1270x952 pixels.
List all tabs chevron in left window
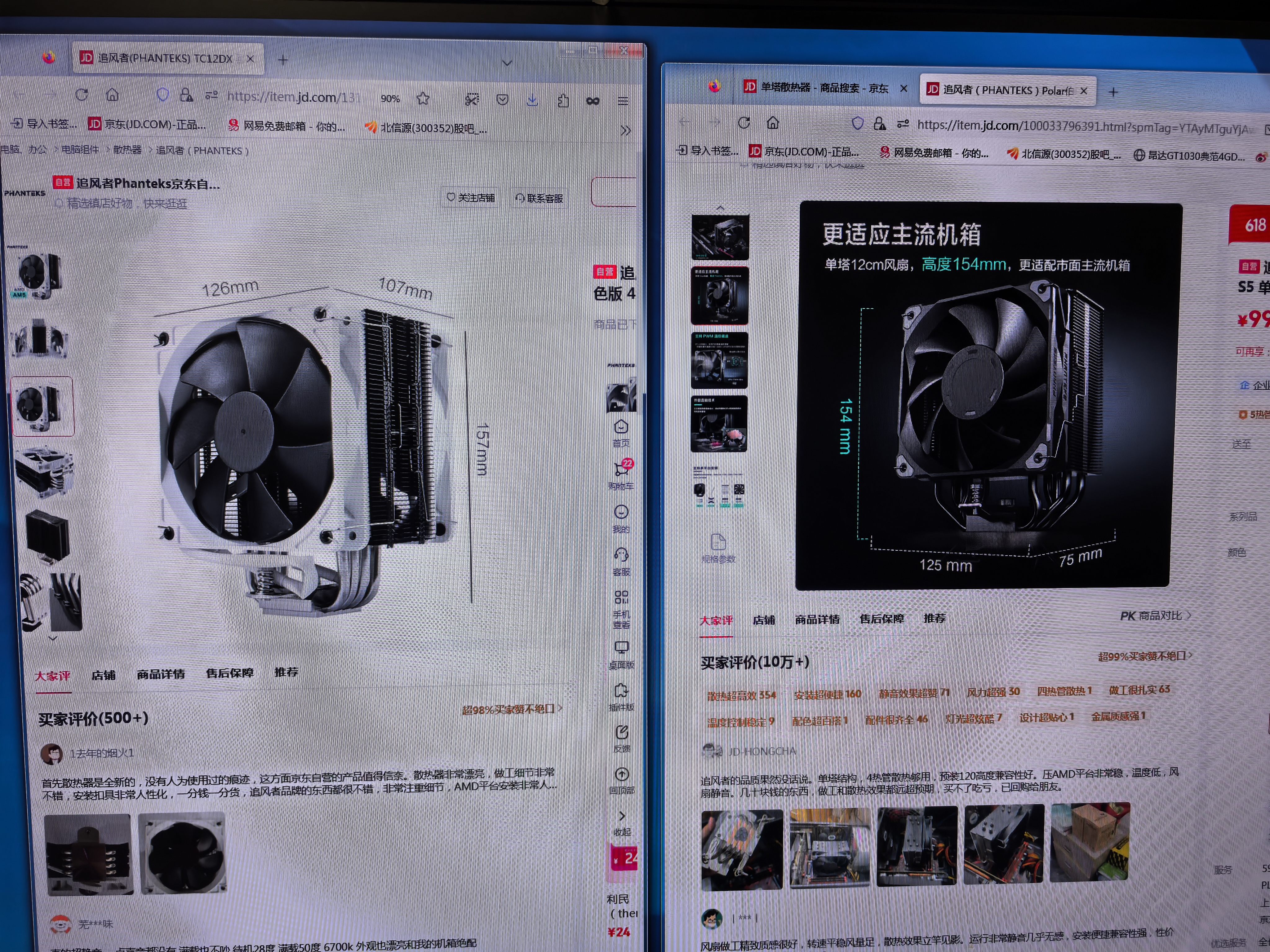[x=507, y=63]
